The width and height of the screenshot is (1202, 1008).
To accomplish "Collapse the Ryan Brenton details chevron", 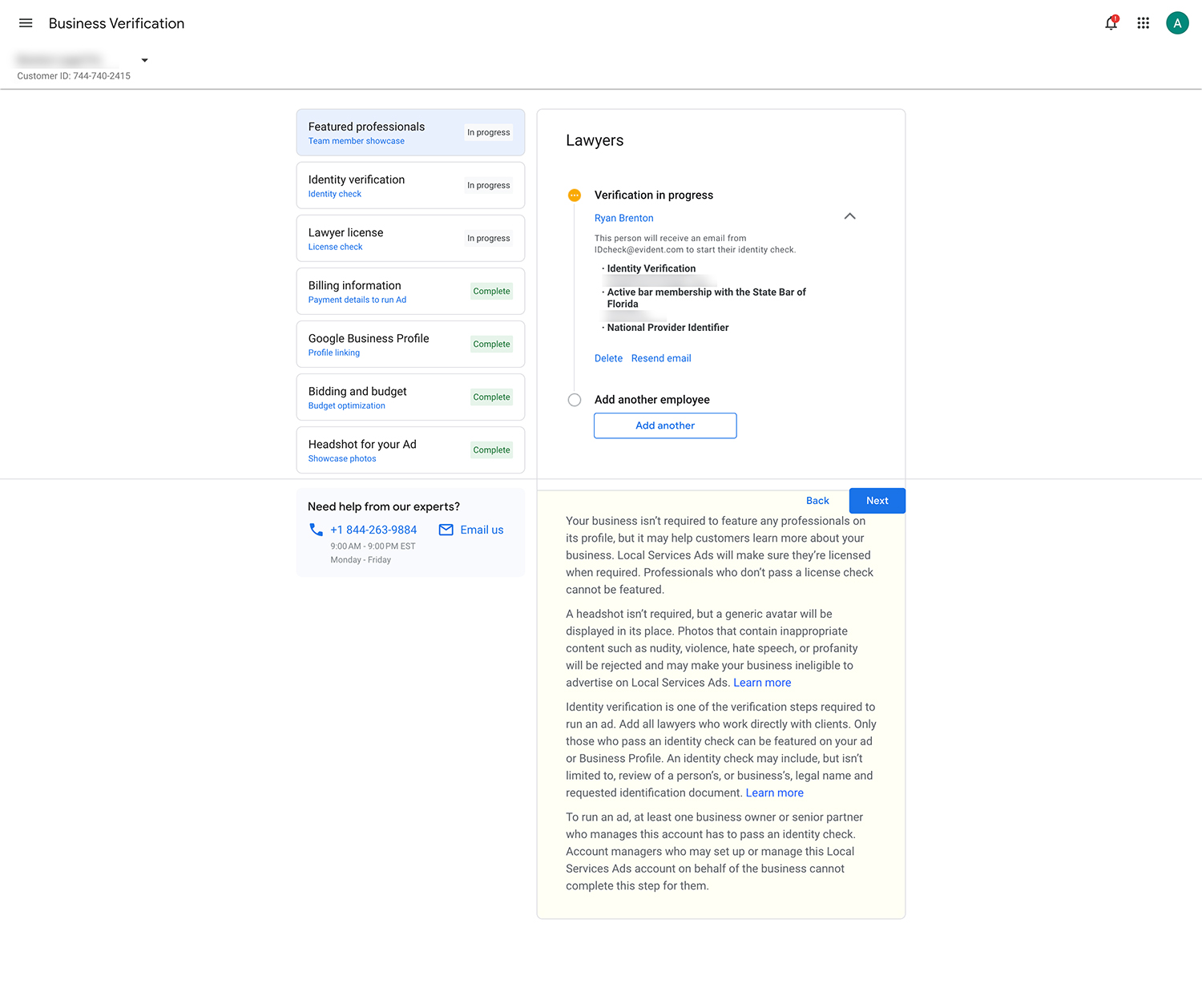I will pos(849,216).
